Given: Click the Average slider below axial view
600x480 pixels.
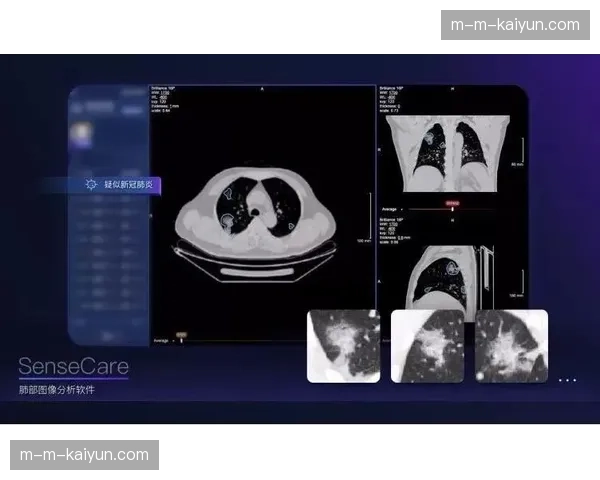Looking at the screenshot, I should coord(180,339).
